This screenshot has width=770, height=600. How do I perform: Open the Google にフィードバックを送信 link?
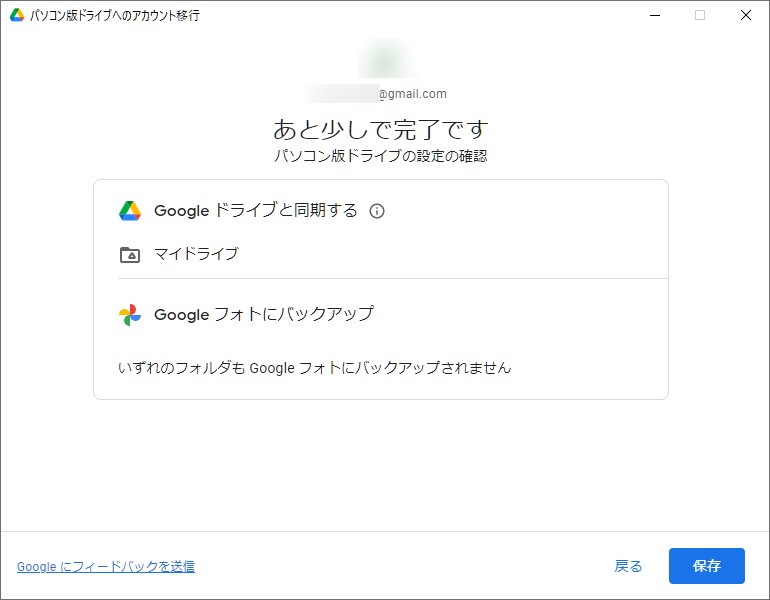point(106,566)
